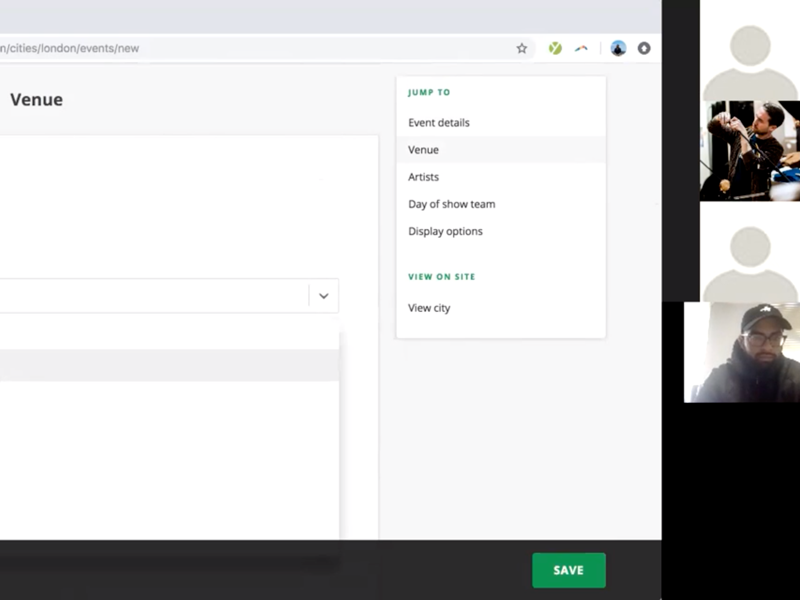800x600 pixels.
Task: Select the video tile of man in cap
Action: point(742,352)
